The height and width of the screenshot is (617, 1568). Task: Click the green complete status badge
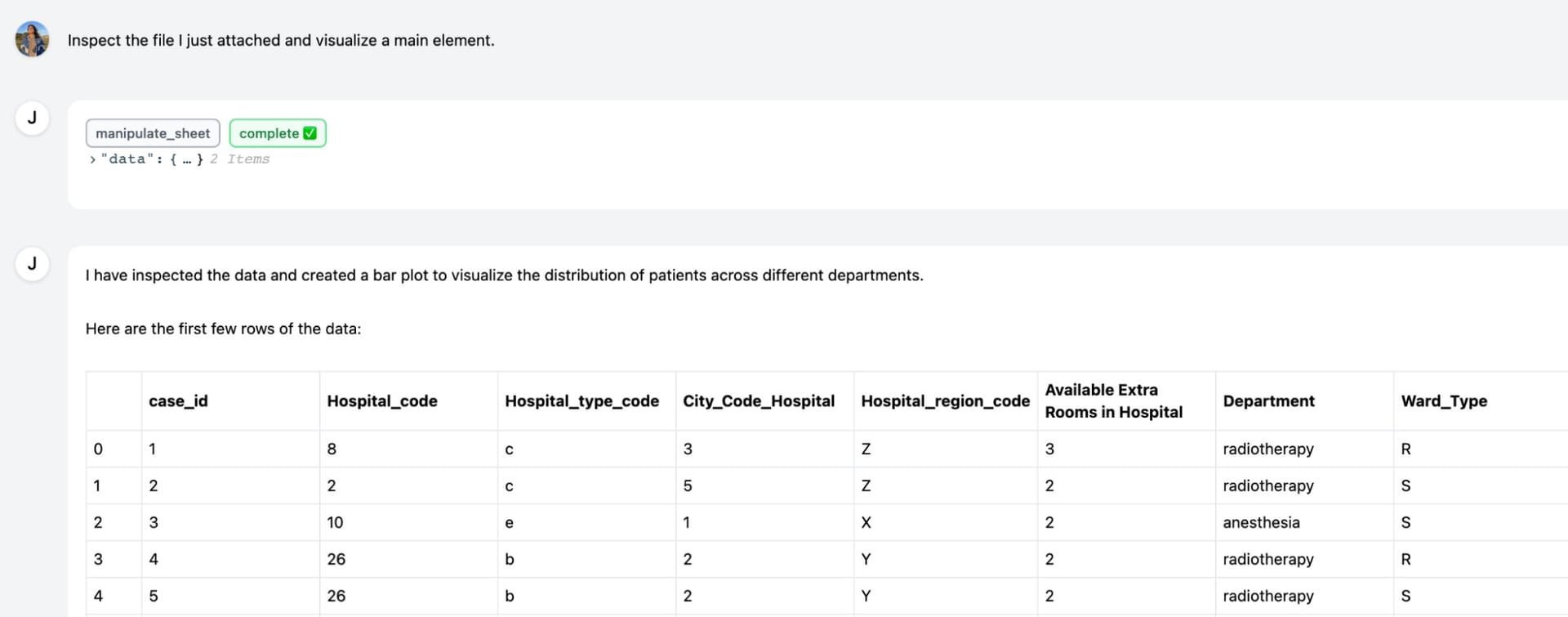(x=278, y=133)
